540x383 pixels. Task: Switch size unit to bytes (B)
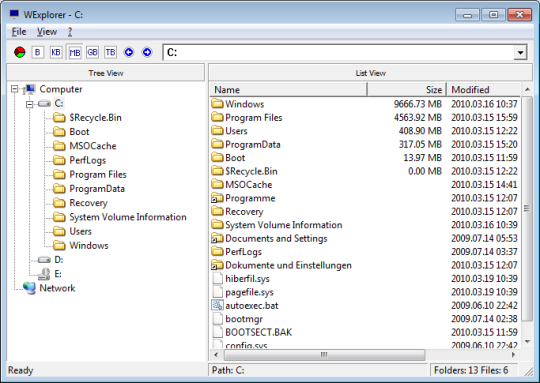pyautogui.click(x=38, y=52)
